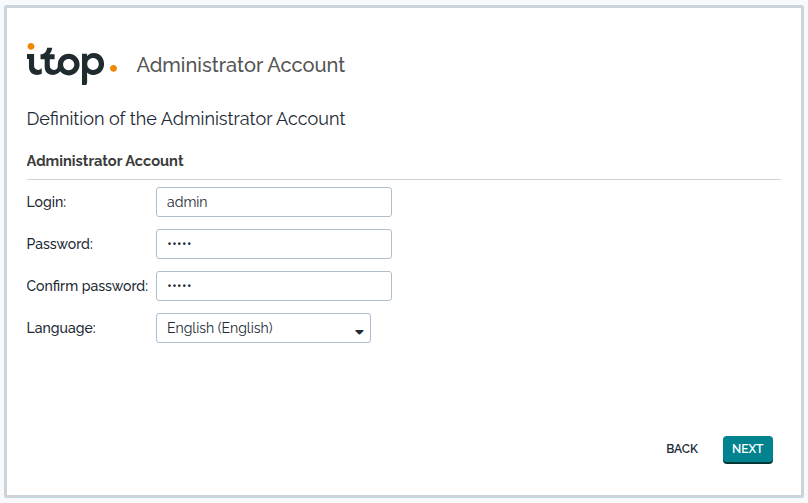Click the Confirm password label
The width and height of the screenshot is (808, 503).
(x=87, y=286)
